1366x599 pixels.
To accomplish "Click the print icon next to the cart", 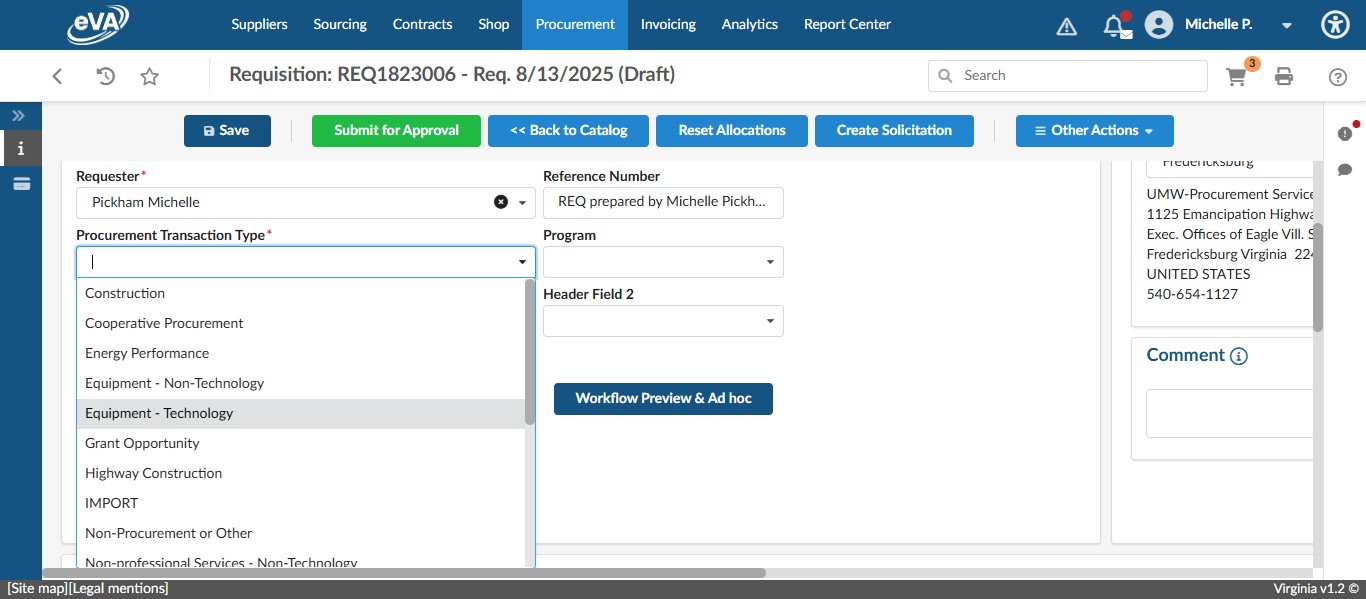I will click(x=1284, y=75).
